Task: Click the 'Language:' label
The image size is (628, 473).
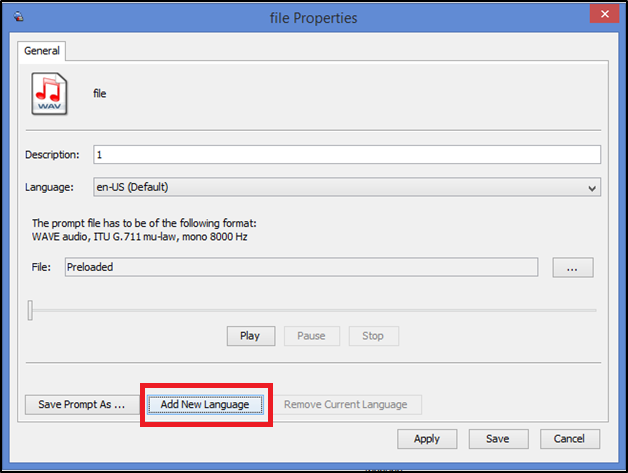Action: point(49,187)
